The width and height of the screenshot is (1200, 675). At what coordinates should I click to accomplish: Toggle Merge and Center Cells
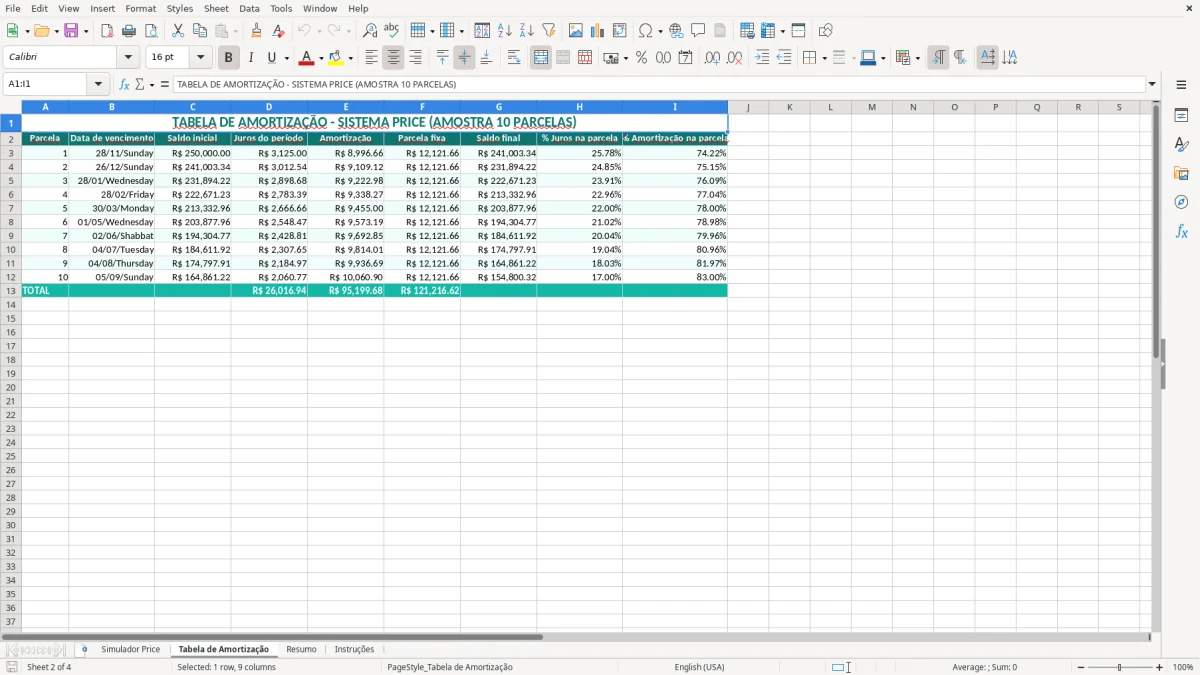click(541, 58)
